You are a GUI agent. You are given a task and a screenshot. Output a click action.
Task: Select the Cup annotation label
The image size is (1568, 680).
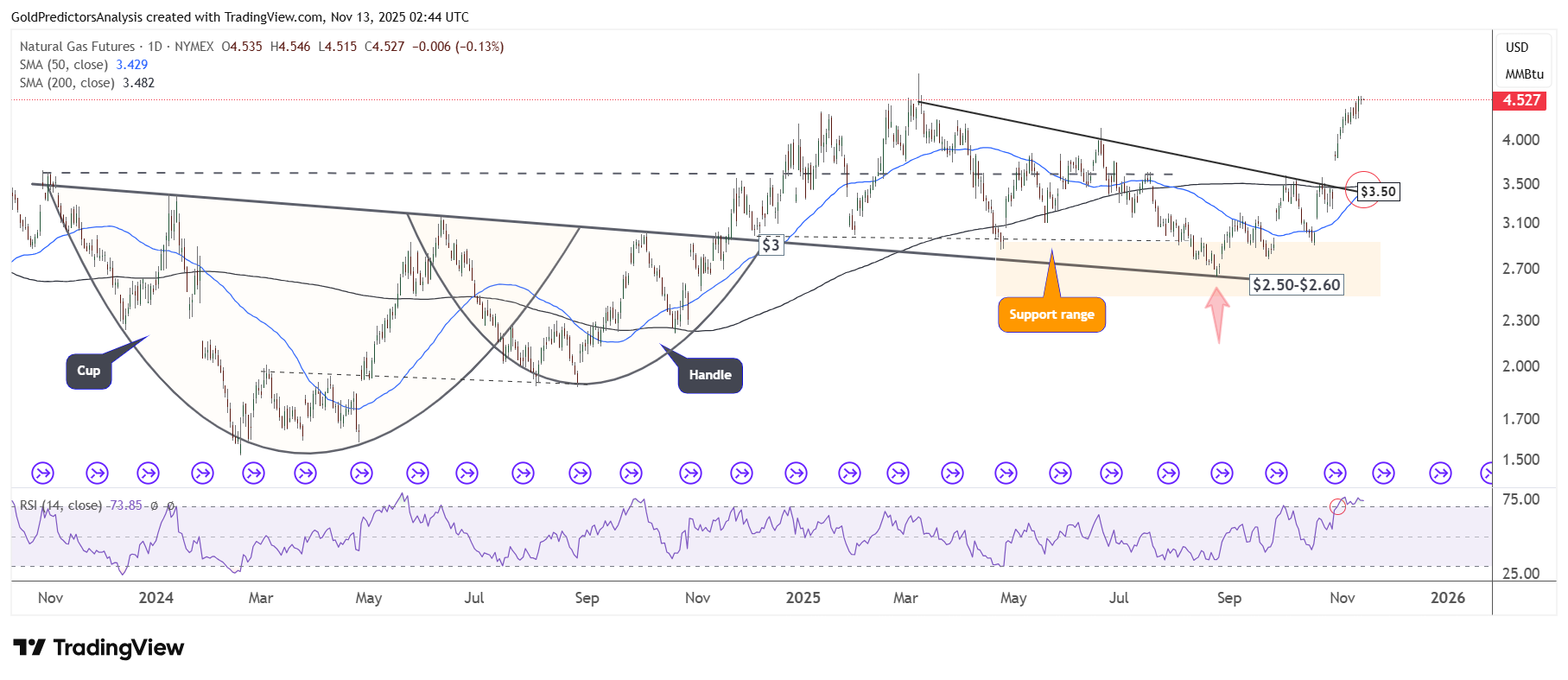[x=89, y=372]
